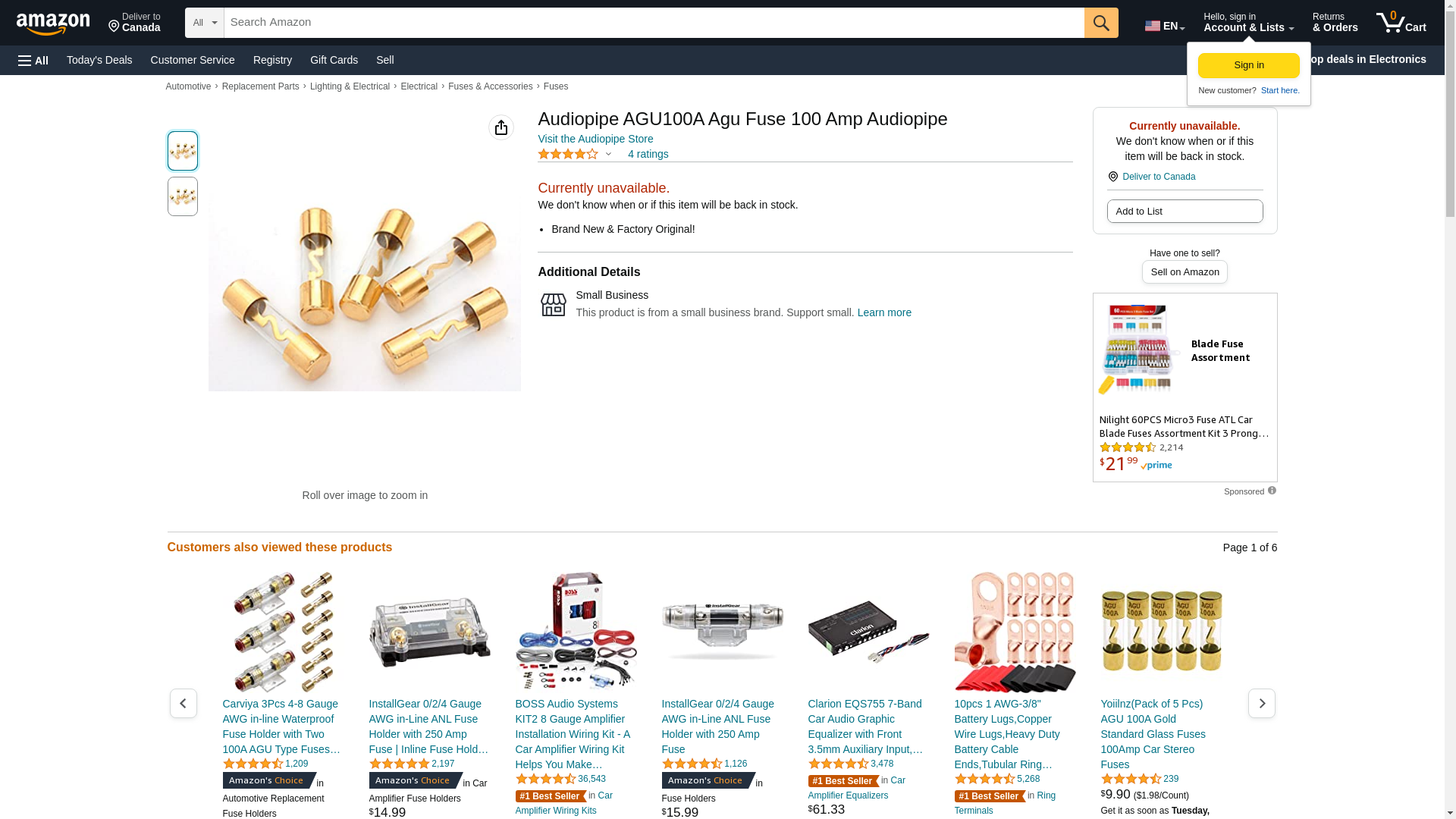
Task: Visit the Audiopipe Store link
Action: [x=595, y=139]
